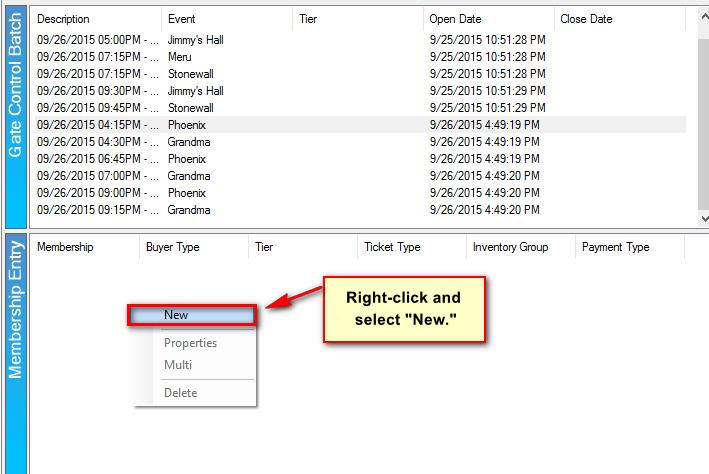Click open date 9/25/2015 10:51:29 PM of 09:45PM Stonewall

tap(487, 108)
